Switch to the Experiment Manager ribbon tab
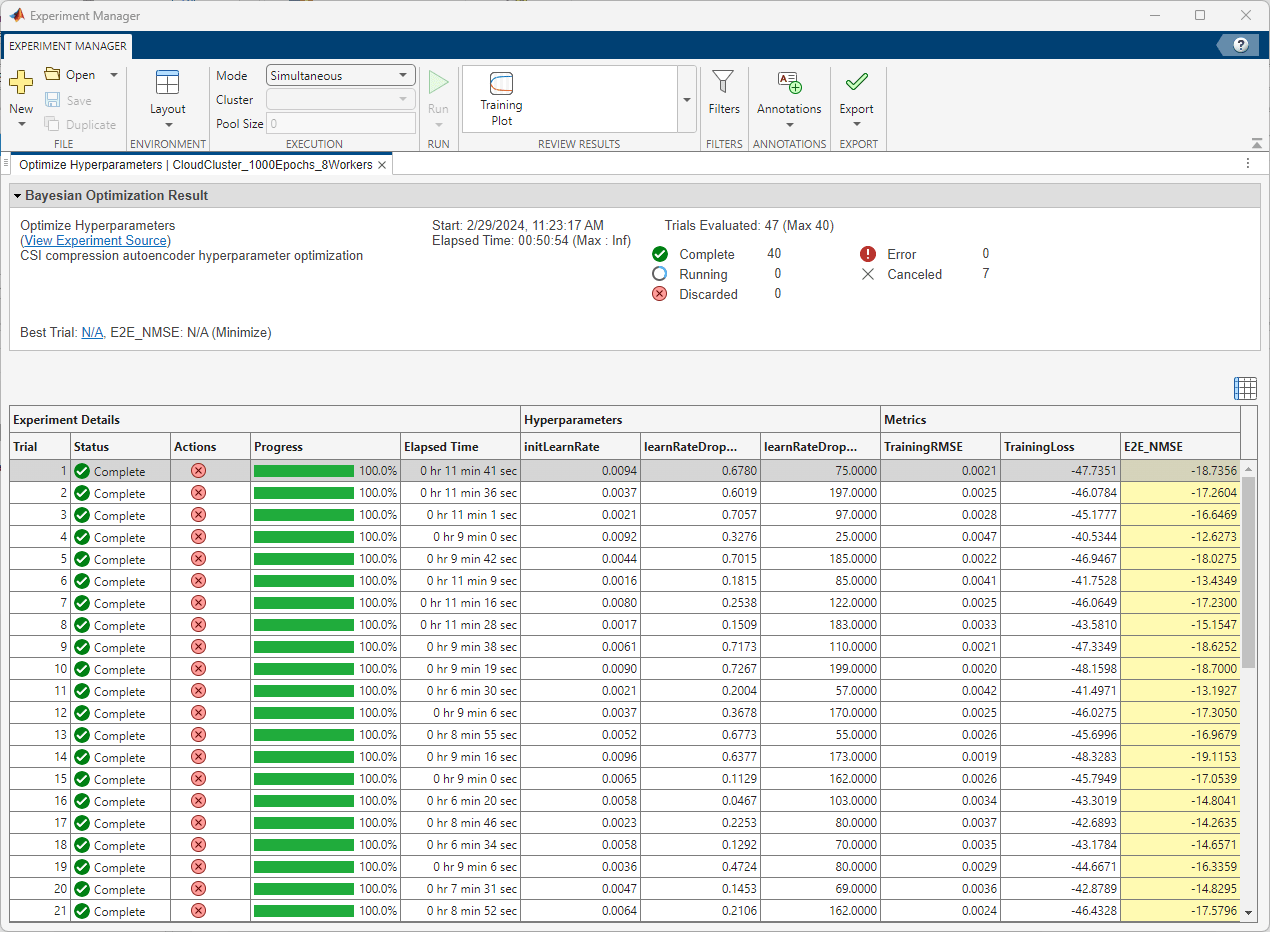This screenshot has height=932, width=1270. click(66, 46)
